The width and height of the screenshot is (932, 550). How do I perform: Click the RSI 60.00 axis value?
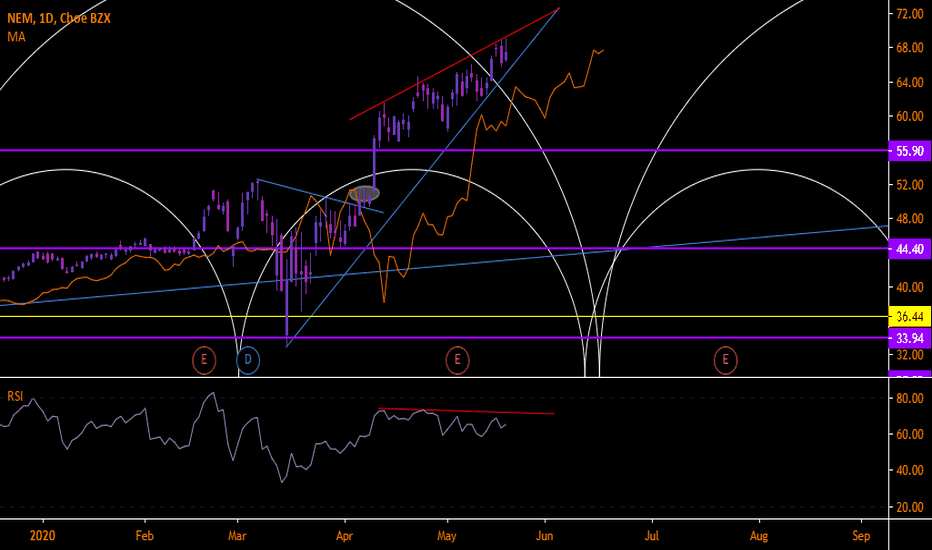909,434
